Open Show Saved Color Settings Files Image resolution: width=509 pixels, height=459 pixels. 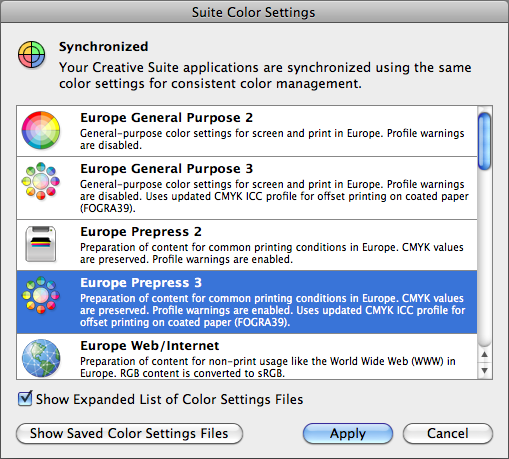click(x=129, y=433)
